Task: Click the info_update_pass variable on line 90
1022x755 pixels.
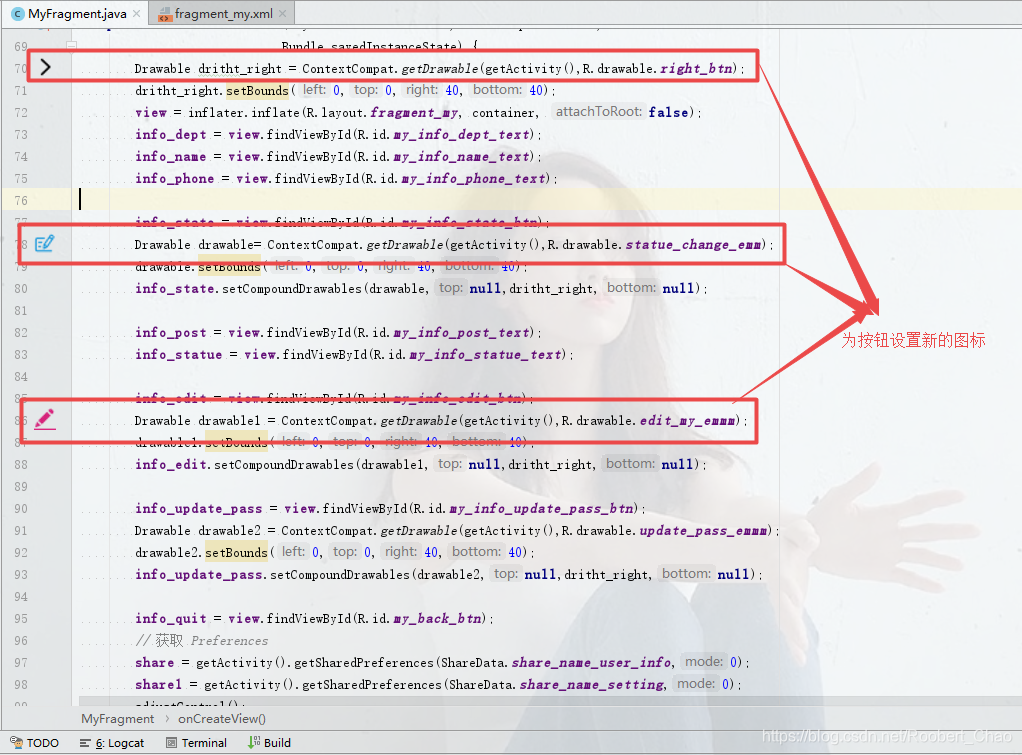Action: pos(199,509)
